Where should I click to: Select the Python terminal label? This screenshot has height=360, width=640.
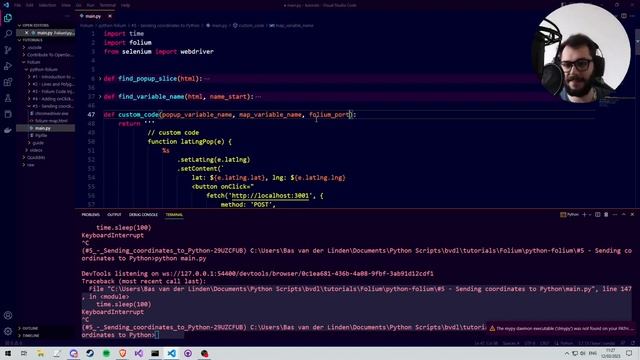570,214
